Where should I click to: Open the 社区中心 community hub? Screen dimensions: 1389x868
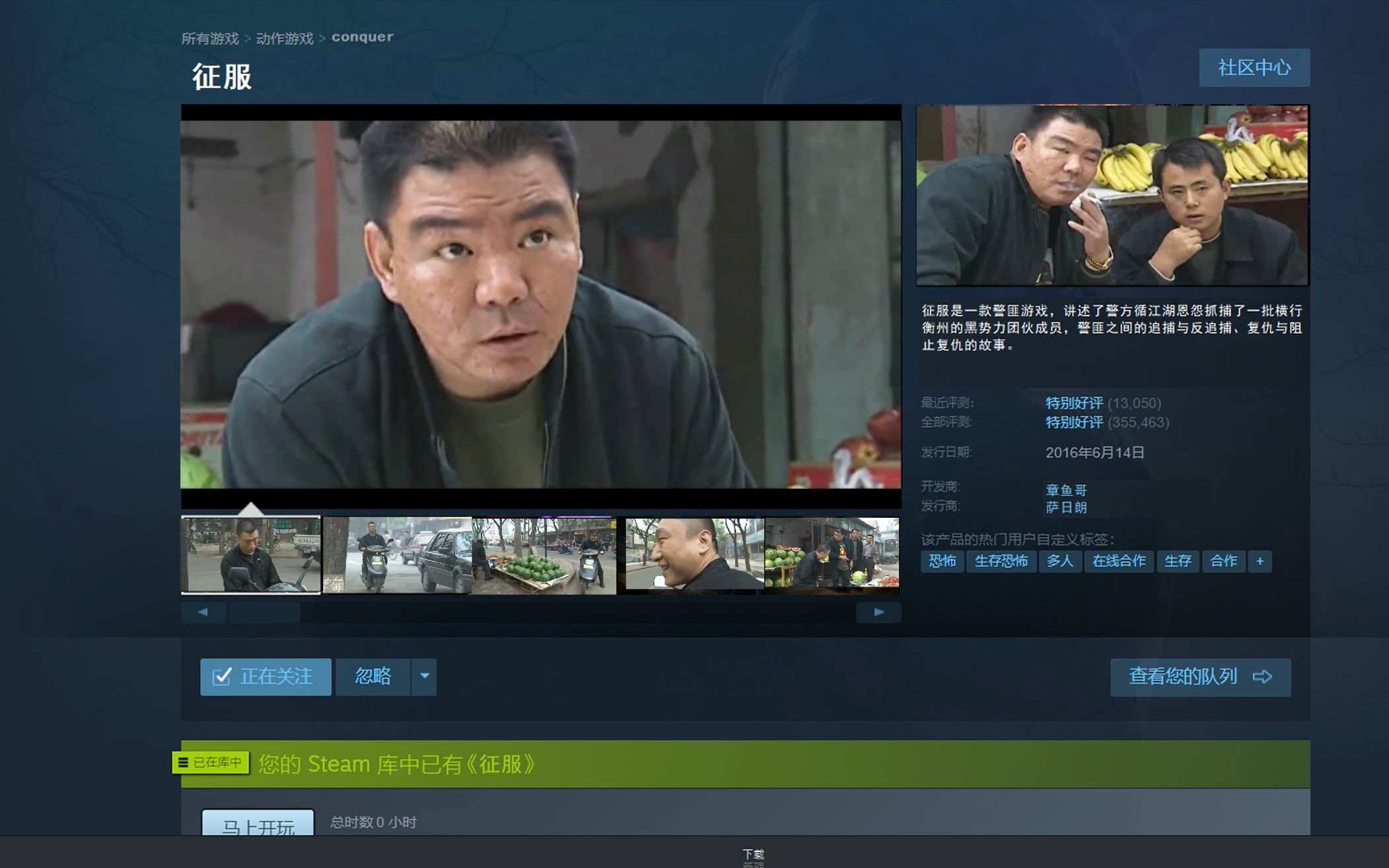1254,67
